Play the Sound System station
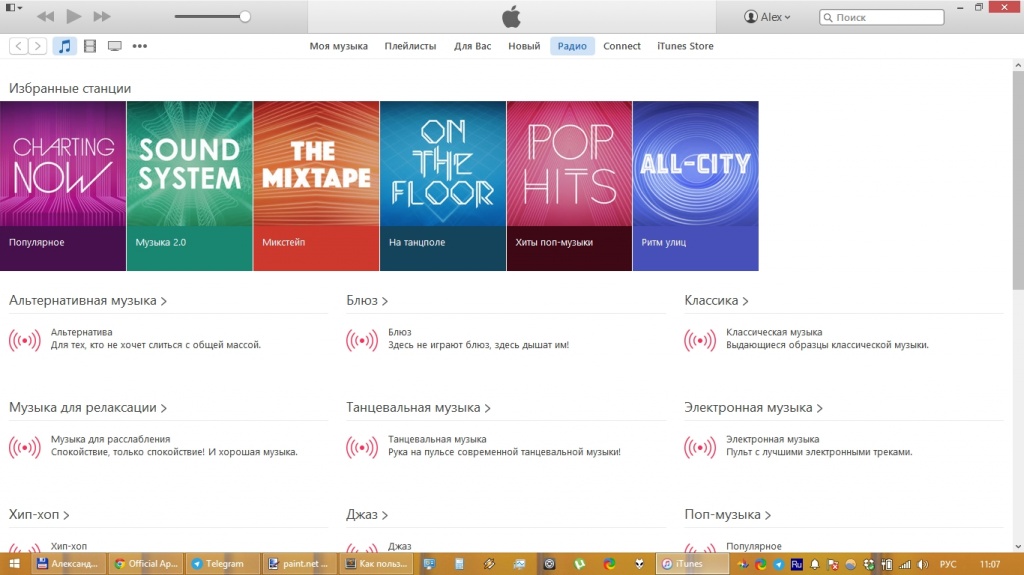1024x575 pixels. pyautogui.click(x=189, y=186)
